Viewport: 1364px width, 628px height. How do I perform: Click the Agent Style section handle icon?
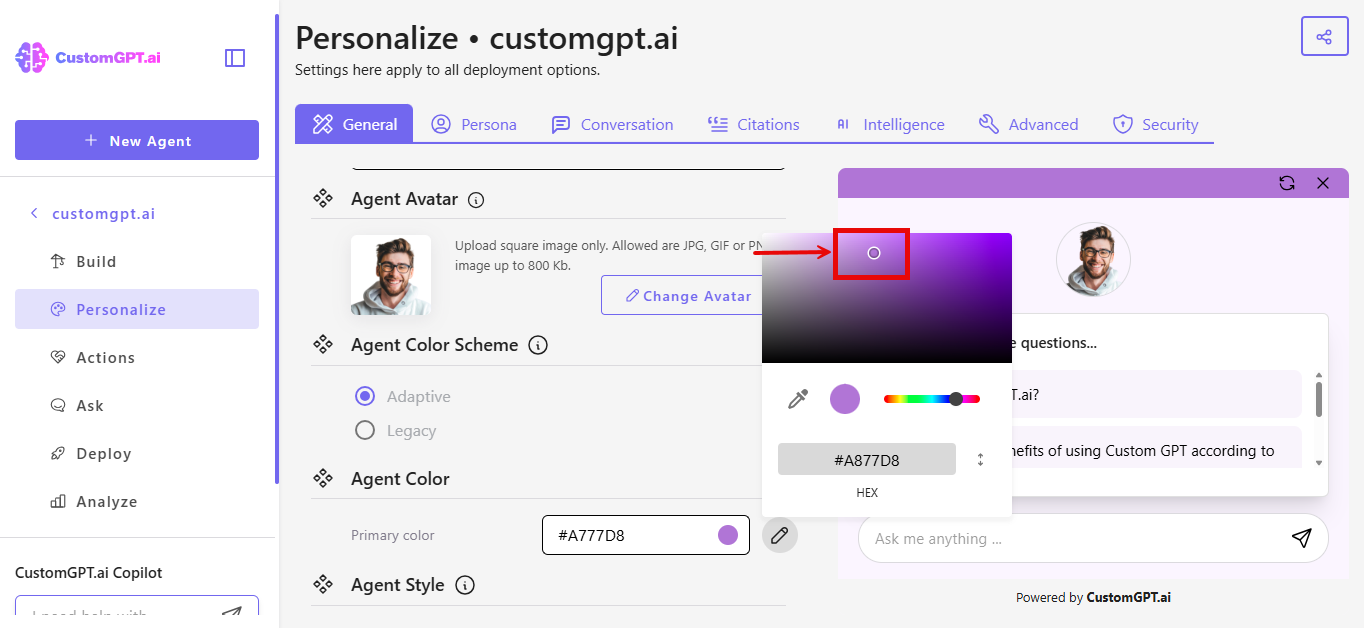pos(323,584)
